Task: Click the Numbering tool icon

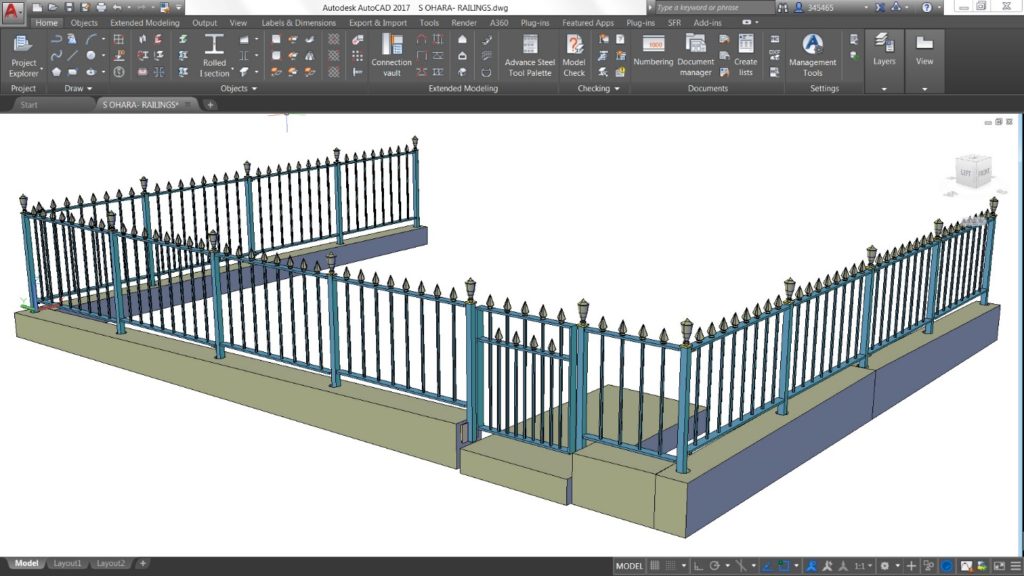Action: [654, 52]
